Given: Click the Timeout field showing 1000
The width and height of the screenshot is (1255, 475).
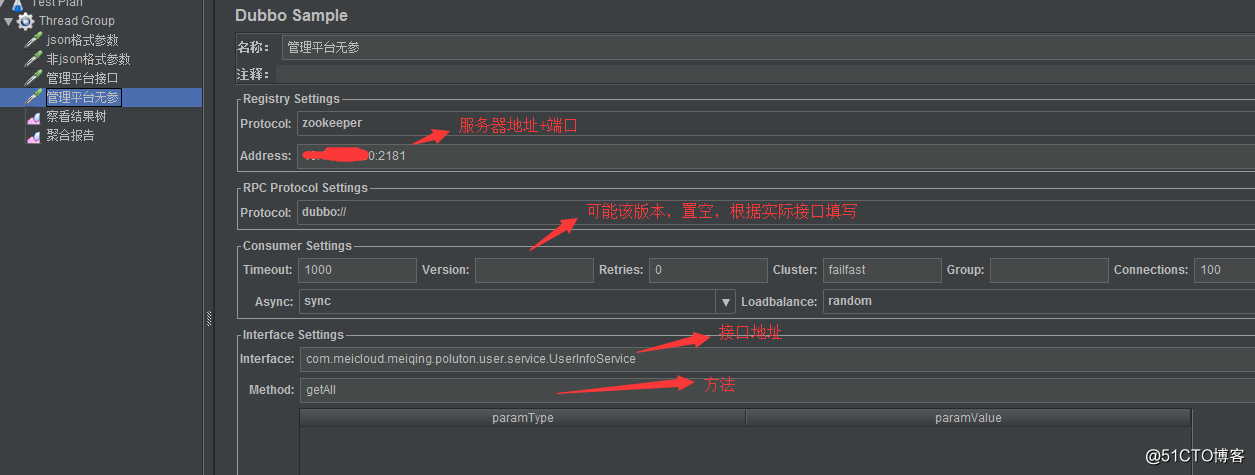Looking at the screenshot, I should click(357, 270).
